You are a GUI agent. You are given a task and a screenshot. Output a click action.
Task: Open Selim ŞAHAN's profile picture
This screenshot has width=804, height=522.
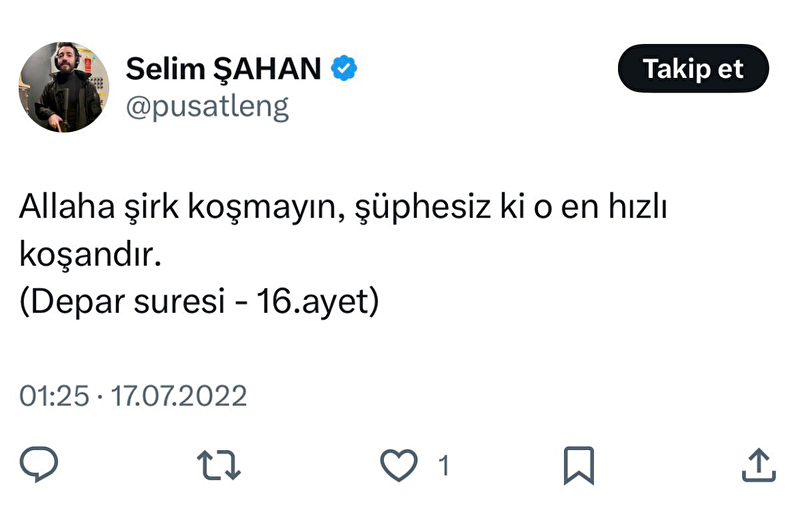click(x=64, y=87)
